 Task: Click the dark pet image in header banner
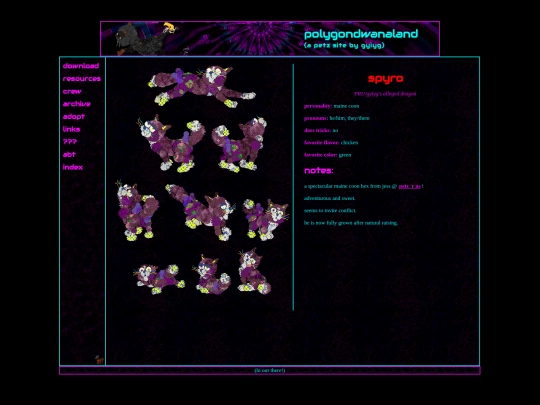point(145,39)
